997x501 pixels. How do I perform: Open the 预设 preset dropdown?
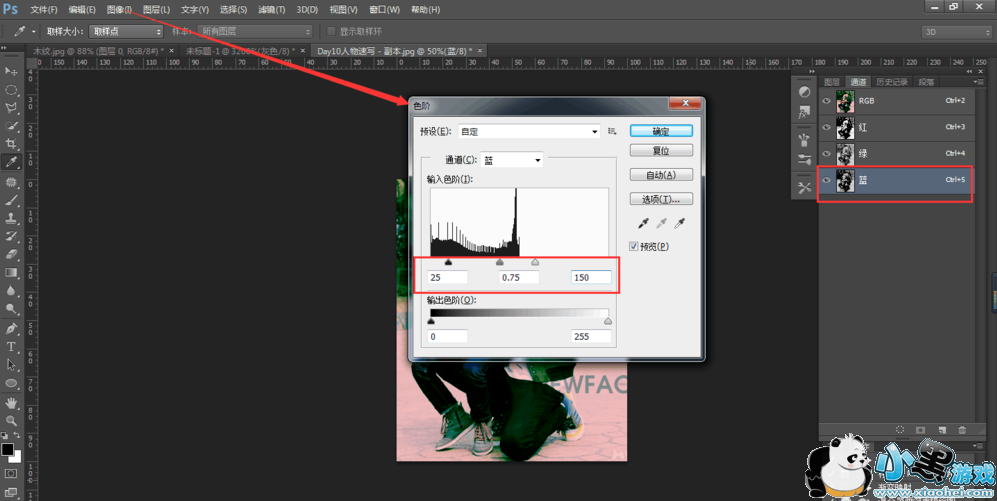point(529,132)
